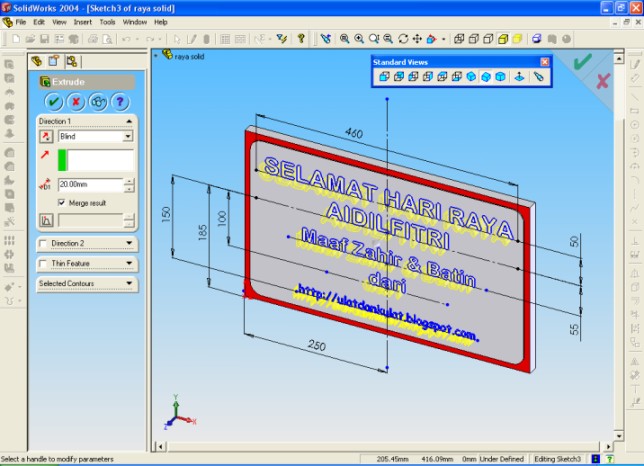Switch to the PropertyManager tab
Image resolution: width=644 pixels, height=466 pixels.
[54, 61]
